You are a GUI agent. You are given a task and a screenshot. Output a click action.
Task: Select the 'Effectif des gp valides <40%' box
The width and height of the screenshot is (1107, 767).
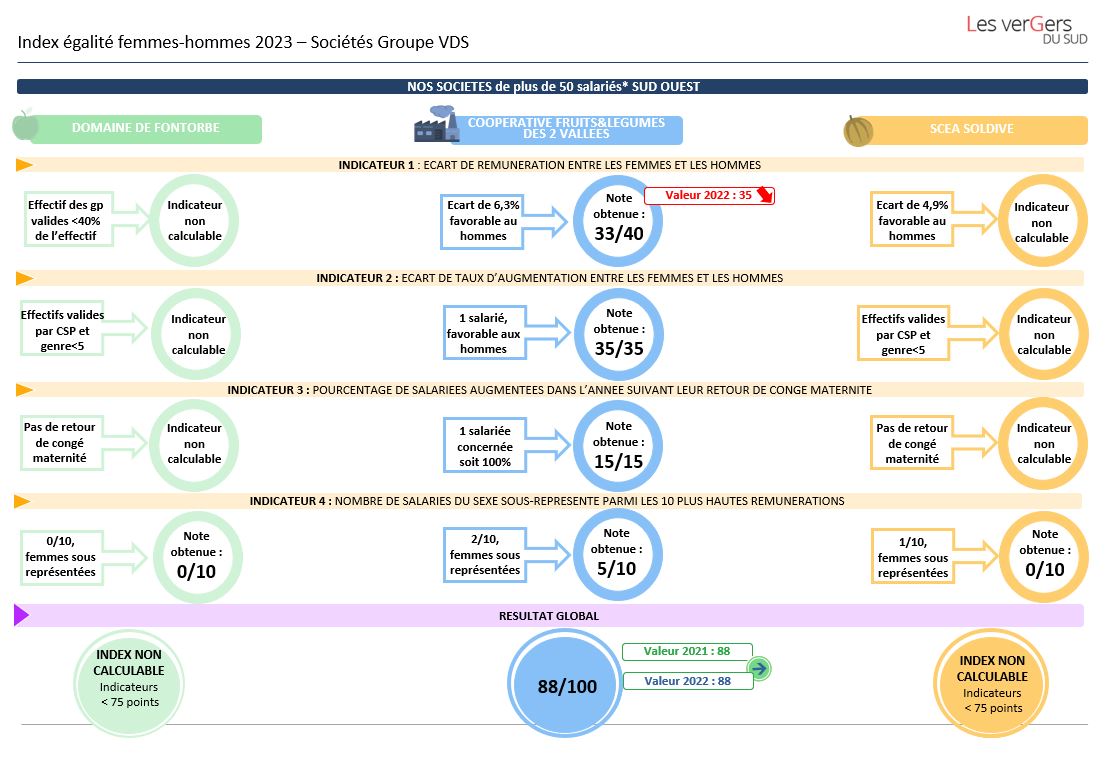[x=66, y=220]
